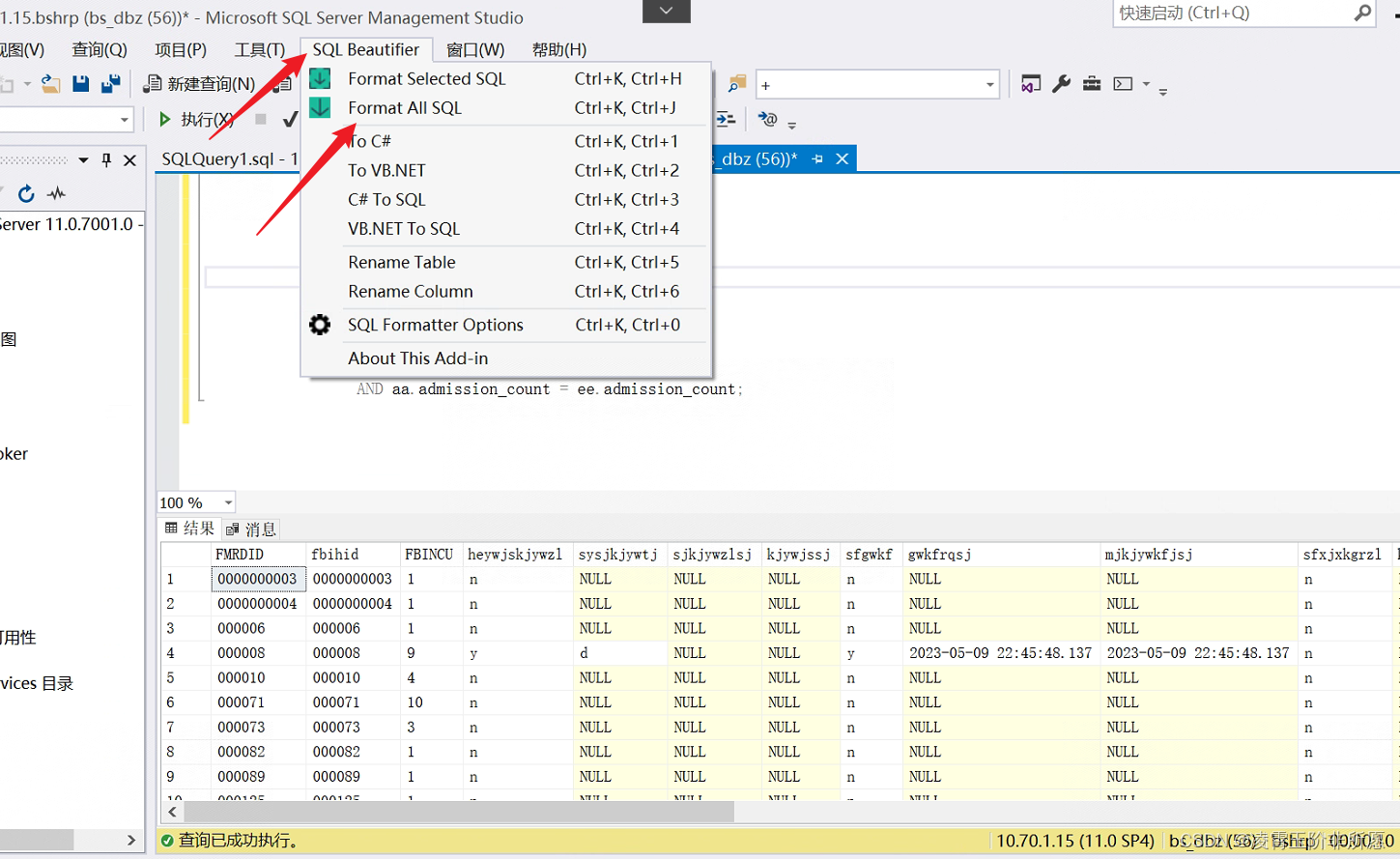Refresh the Object Explorer tree
This screenshot has width=1400, height=859.
point(26,193)
